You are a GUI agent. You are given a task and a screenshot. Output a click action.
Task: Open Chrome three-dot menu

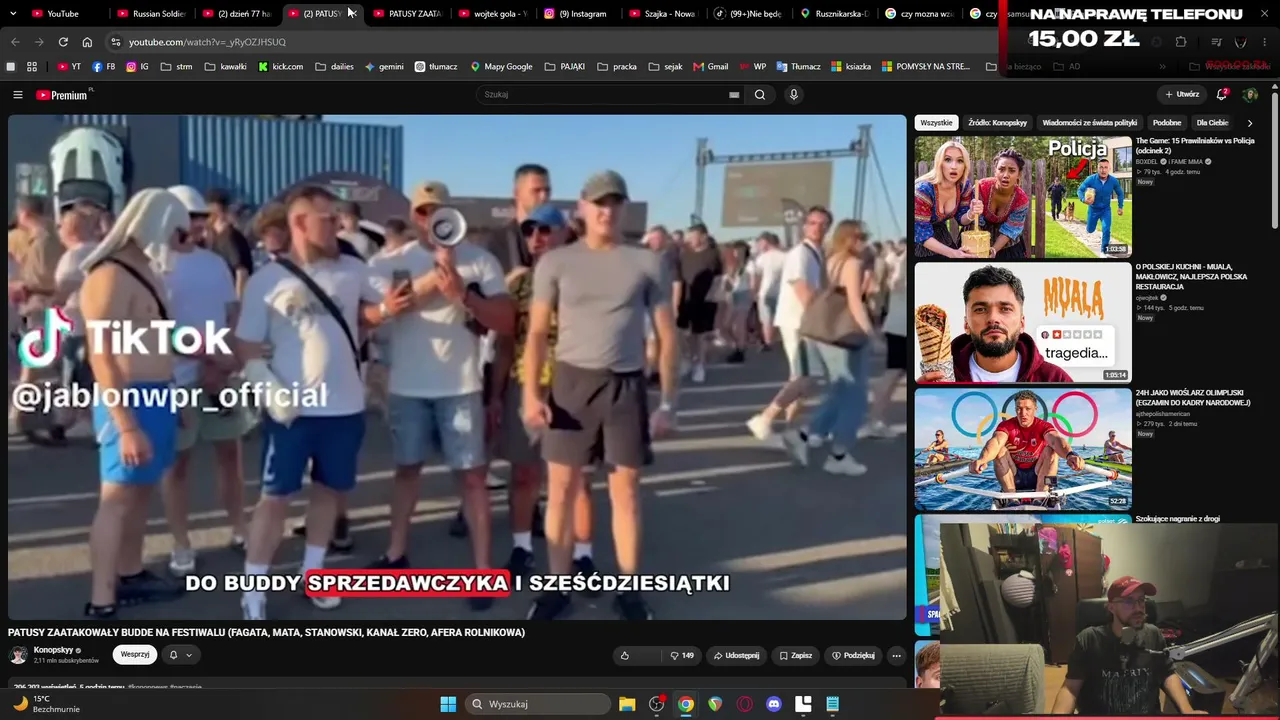point(1265,42)
